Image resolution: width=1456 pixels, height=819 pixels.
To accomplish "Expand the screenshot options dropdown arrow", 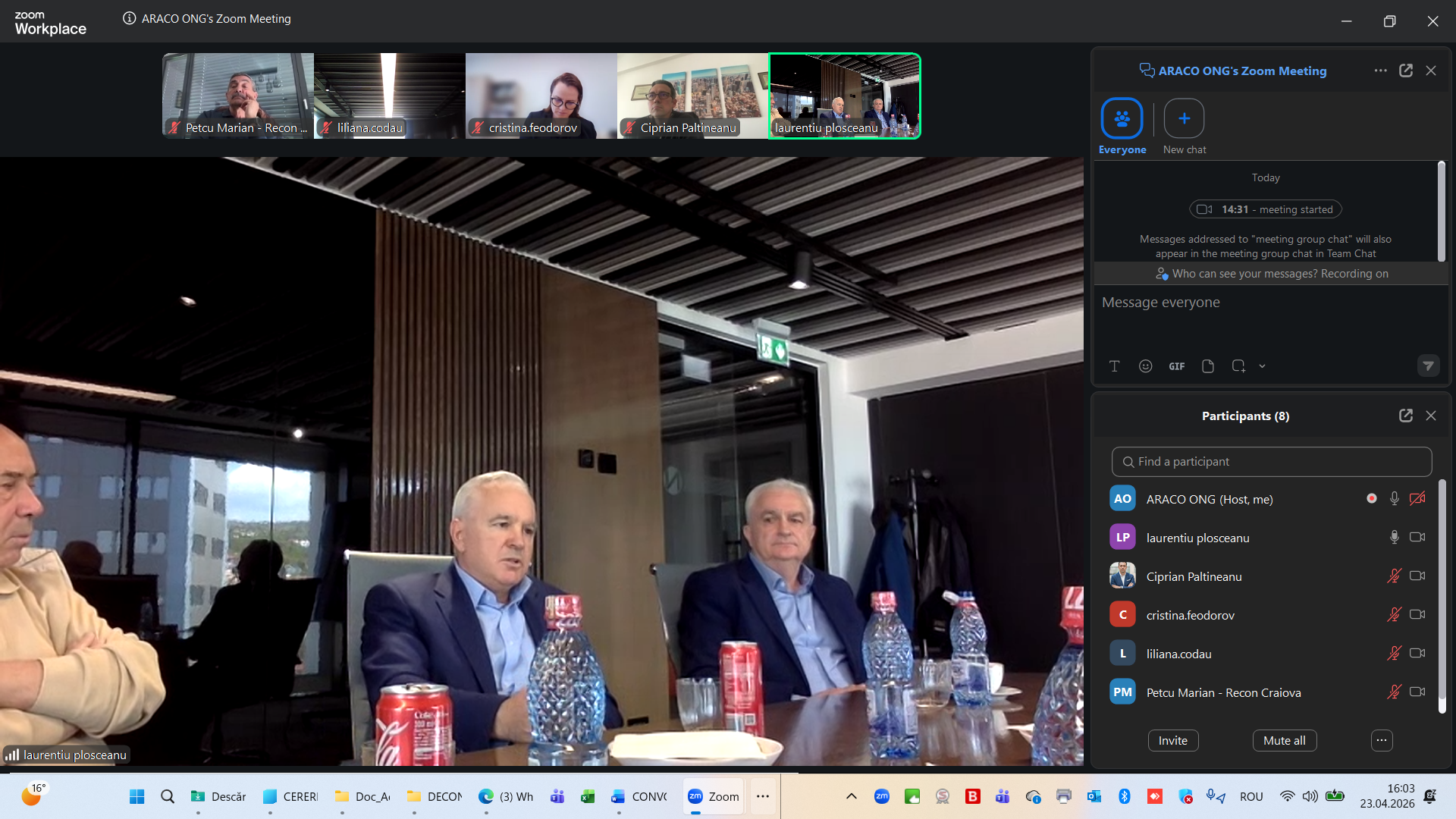I will pyautogui.click(x=1262, y=366).
